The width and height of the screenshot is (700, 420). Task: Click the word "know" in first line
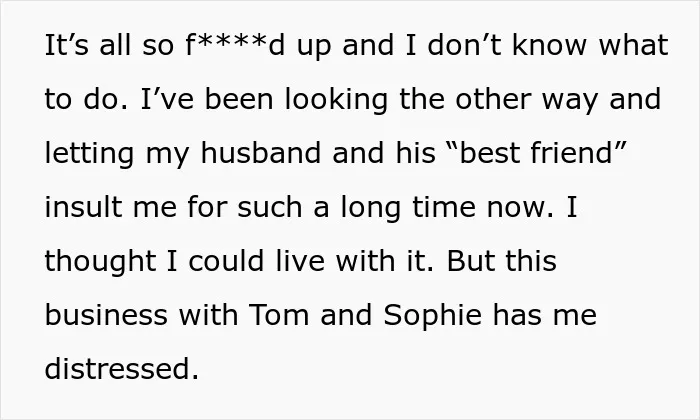(549, 45)
